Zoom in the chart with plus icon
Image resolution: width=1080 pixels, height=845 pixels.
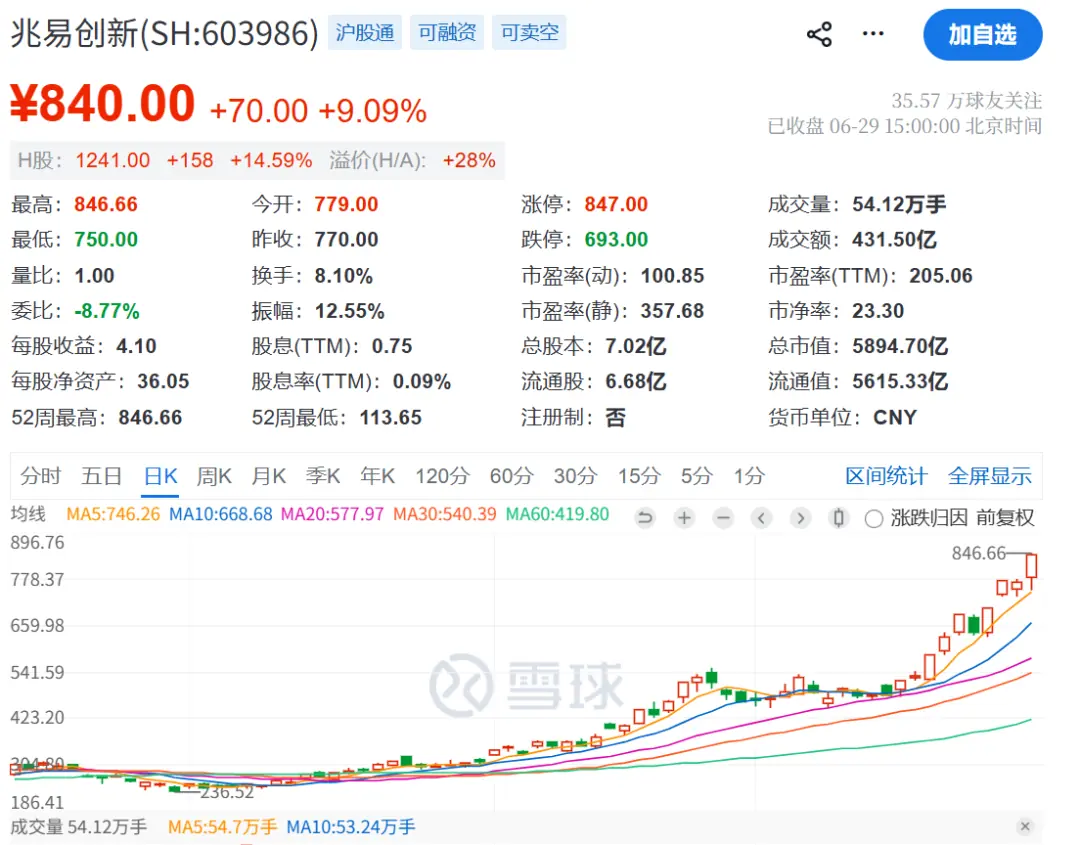(684, 518)
